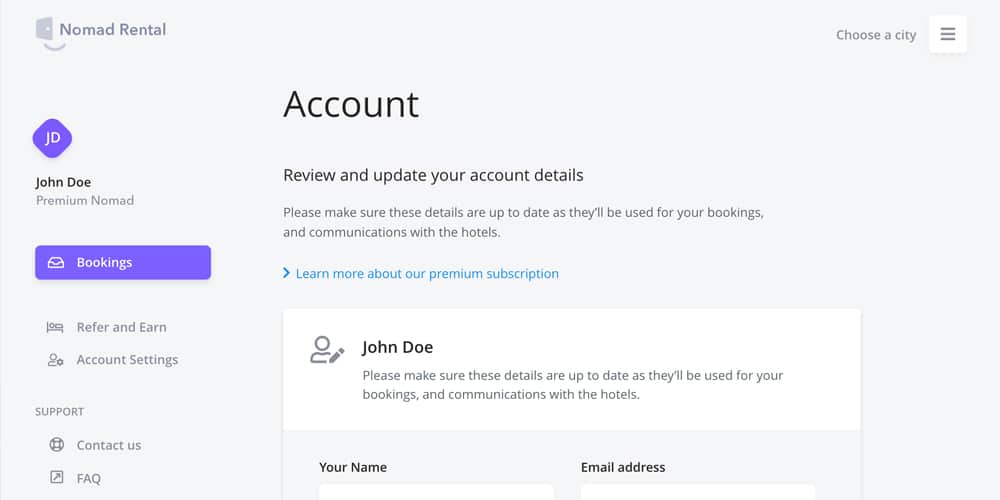Image resolution: width=1000 pixels, height=500 pixels.
Task: Open Account Settings
Action: coord(127,360)
